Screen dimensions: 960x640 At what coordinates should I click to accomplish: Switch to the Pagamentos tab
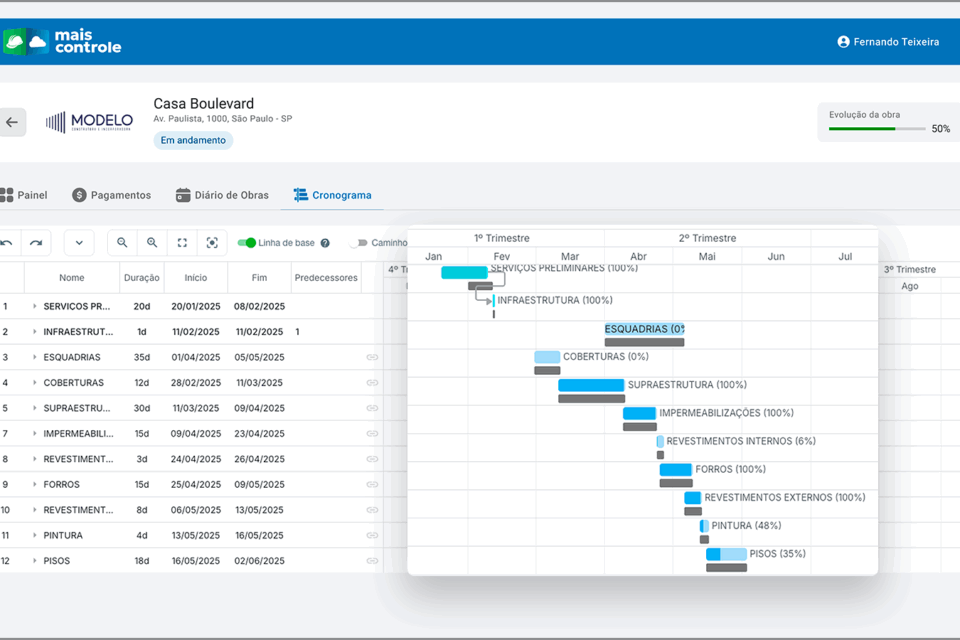(111, 195)
